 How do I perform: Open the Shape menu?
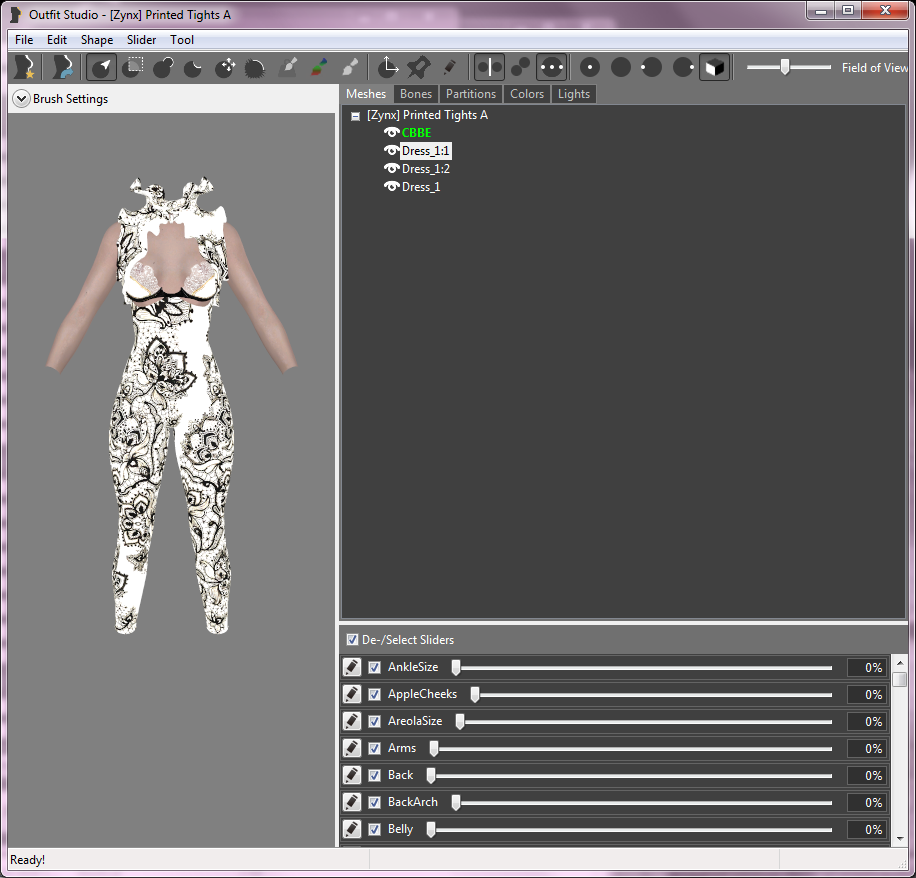click(x=97, y=40)
